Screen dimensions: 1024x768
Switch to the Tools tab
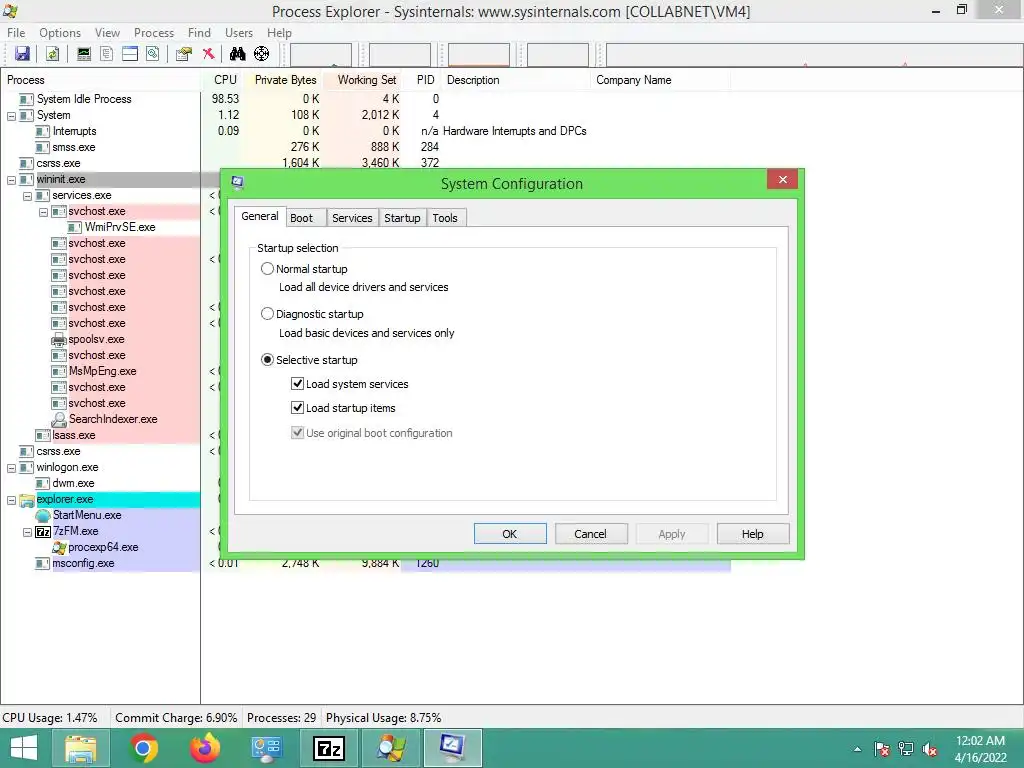tap(445, 218)
